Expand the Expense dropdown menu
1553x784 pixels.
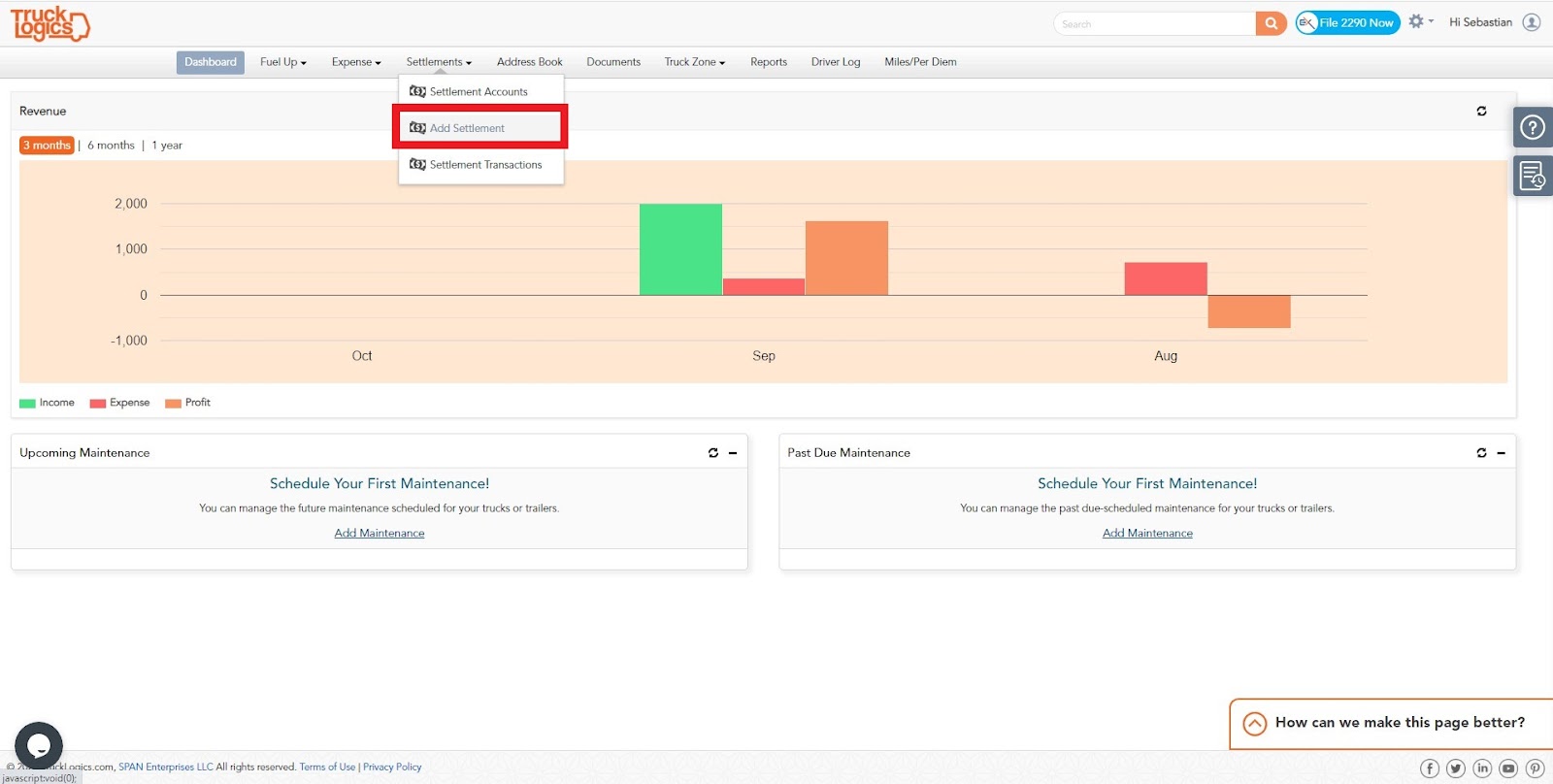click(356, 62)
